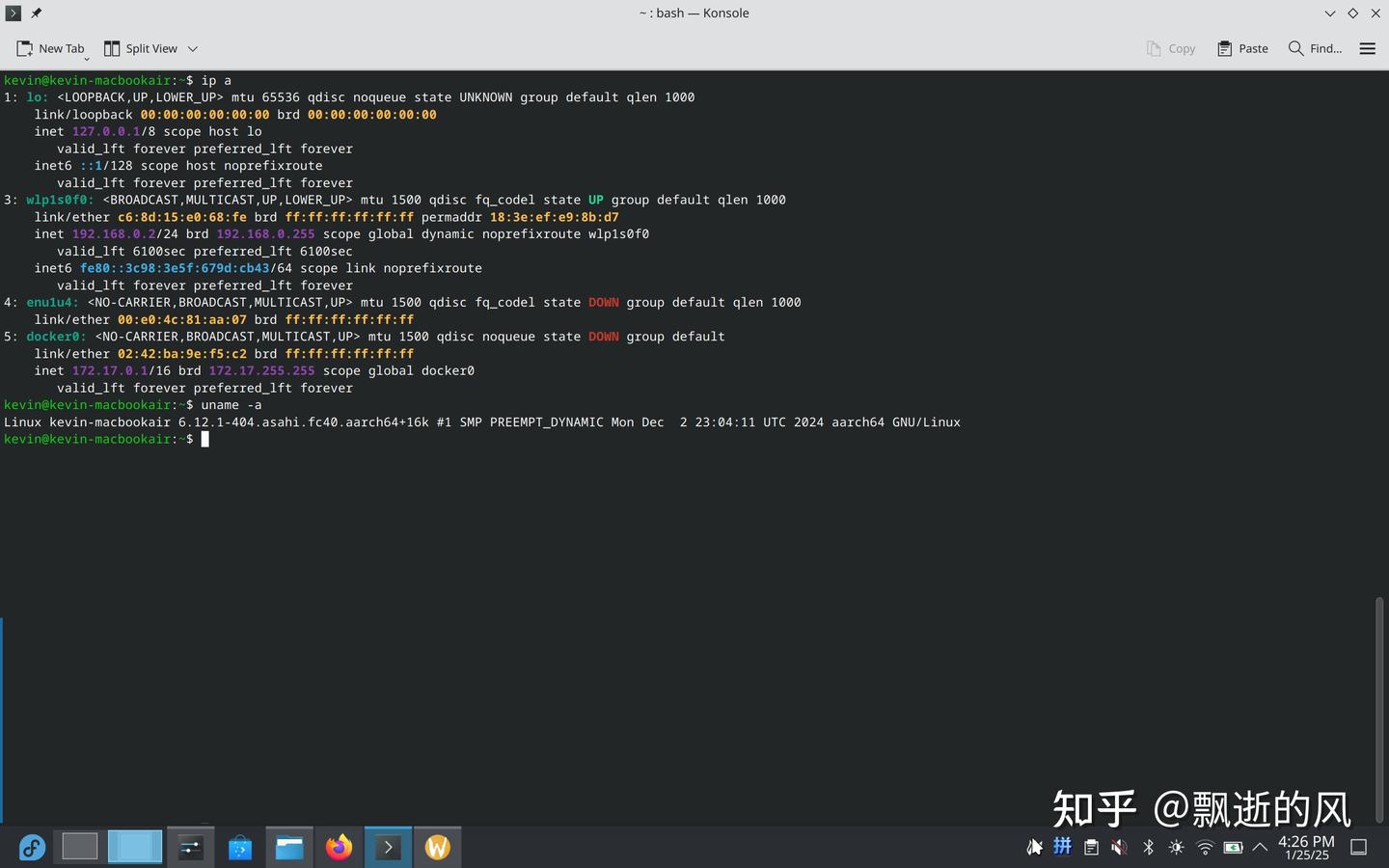Open the Konsole hamburger menu

1367,48
